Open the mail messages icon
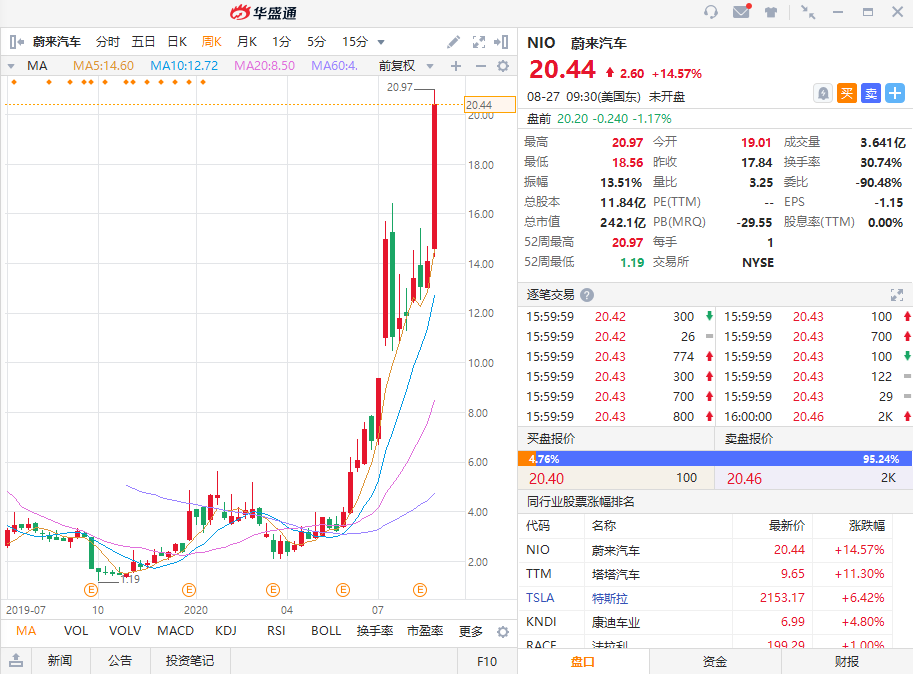 [x=741, y=11]
